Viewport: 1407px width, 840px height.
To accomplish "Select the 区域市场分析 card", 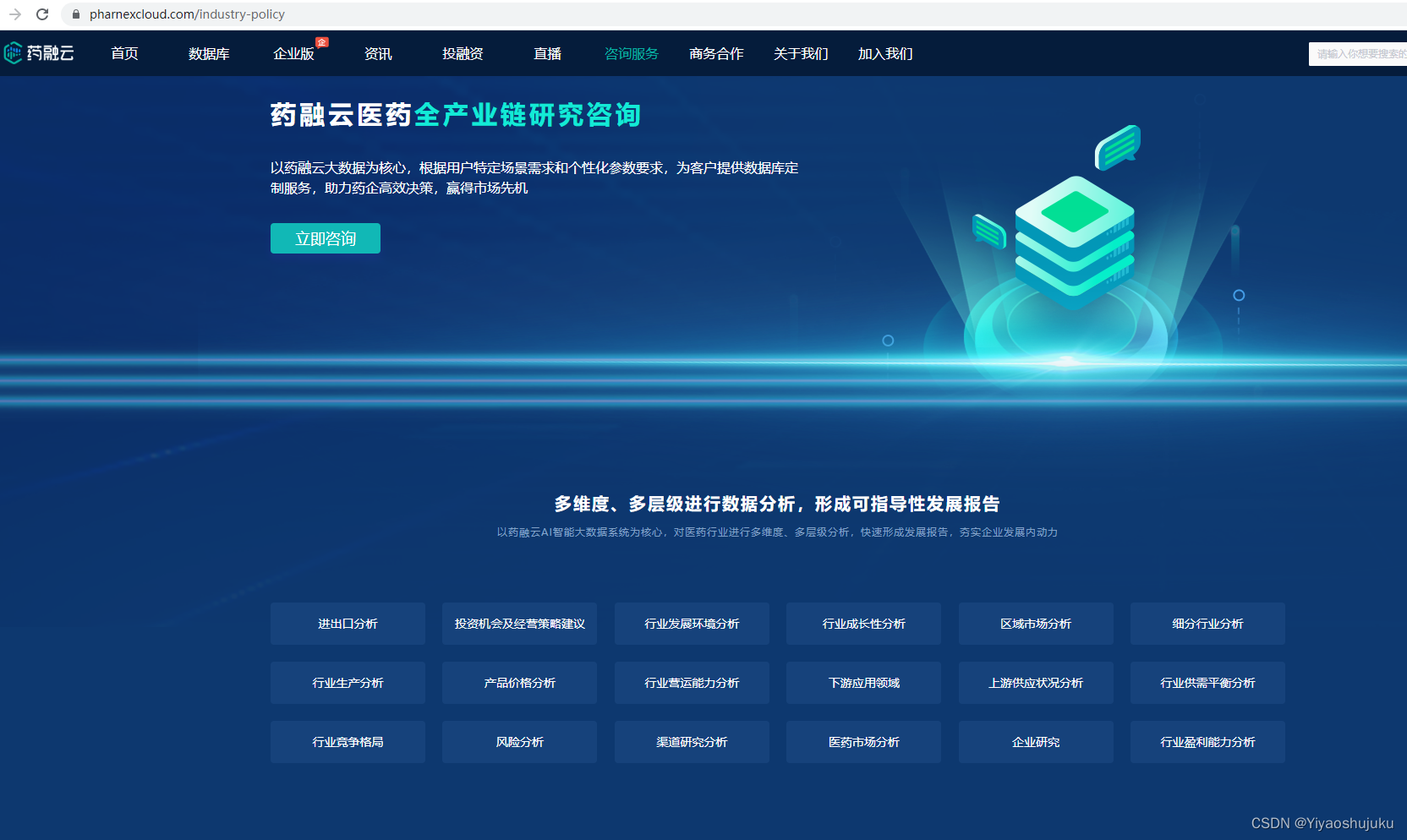I will pyautogui.click(x=1036, y=624).
